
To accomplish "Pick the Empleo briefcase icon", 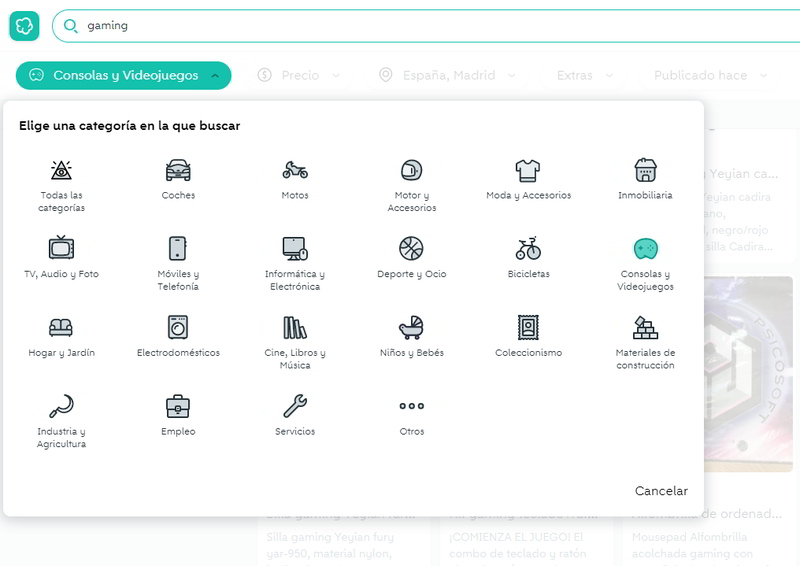I will click(x=178, y=406).
